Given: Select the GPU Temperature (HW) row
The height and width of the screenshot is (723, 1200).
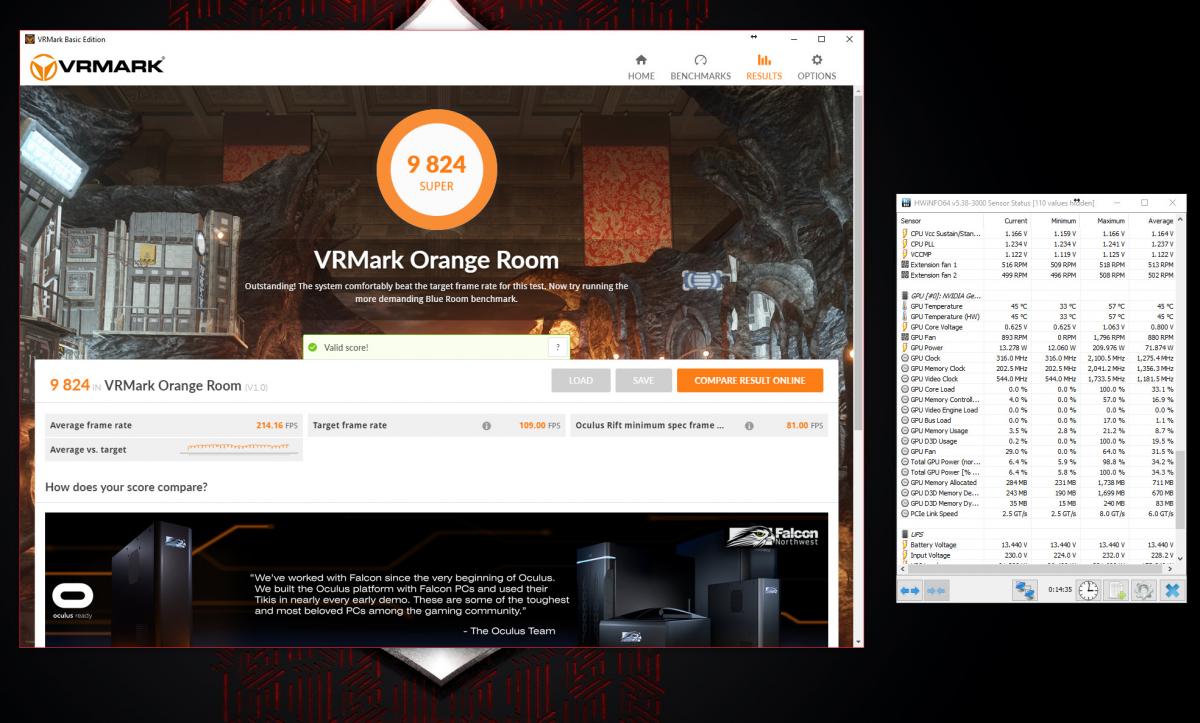Looking at the screenshot, I should point(1037,317).
